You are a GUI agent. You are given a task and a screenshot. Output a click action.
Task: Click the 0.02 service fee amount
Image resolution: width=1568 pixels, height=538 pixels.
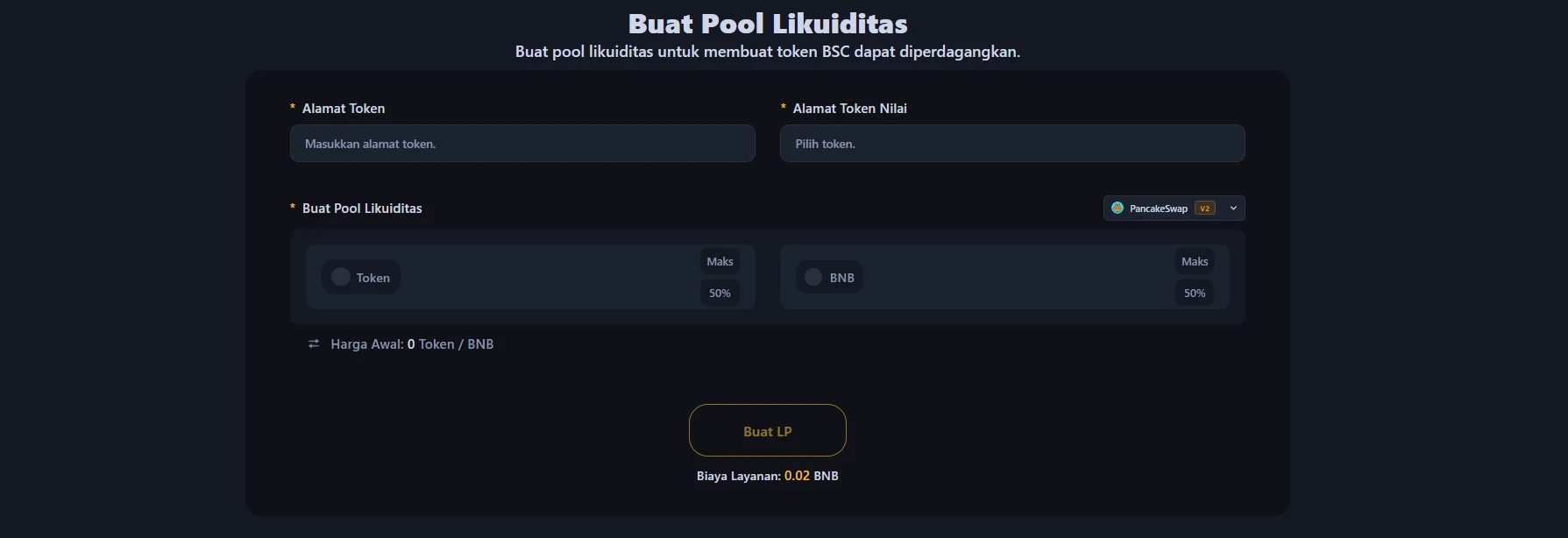coord(797,476)
